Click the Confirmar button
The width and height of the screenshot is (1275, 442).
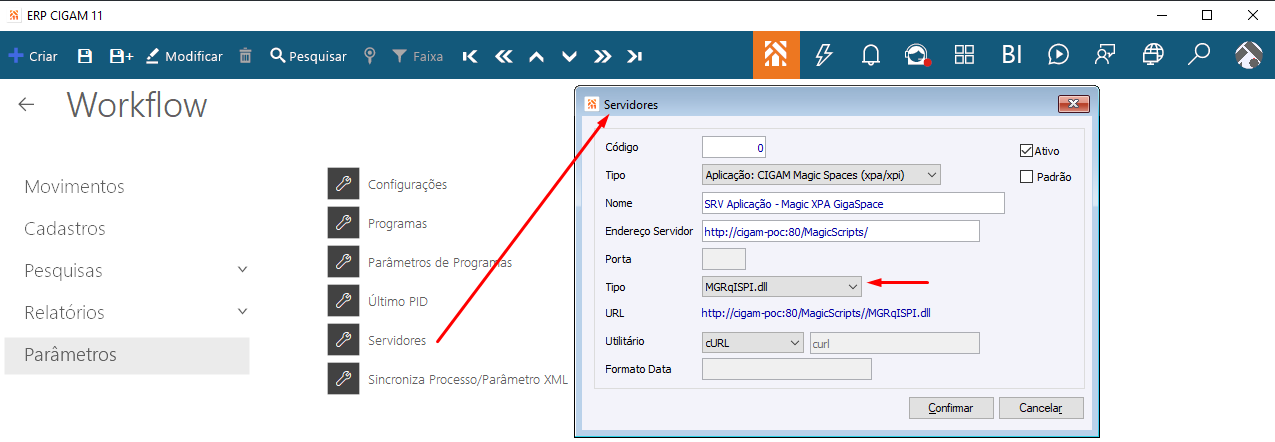click(x=951, y=408)
